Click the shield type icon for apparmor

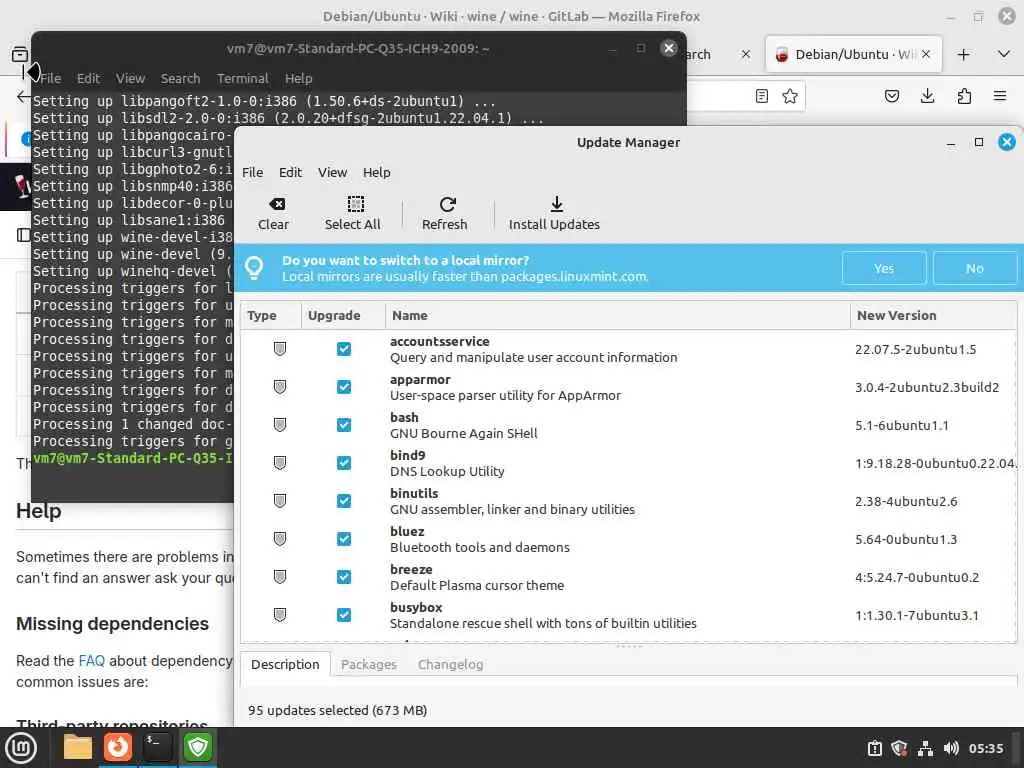[x=280, y=387]
